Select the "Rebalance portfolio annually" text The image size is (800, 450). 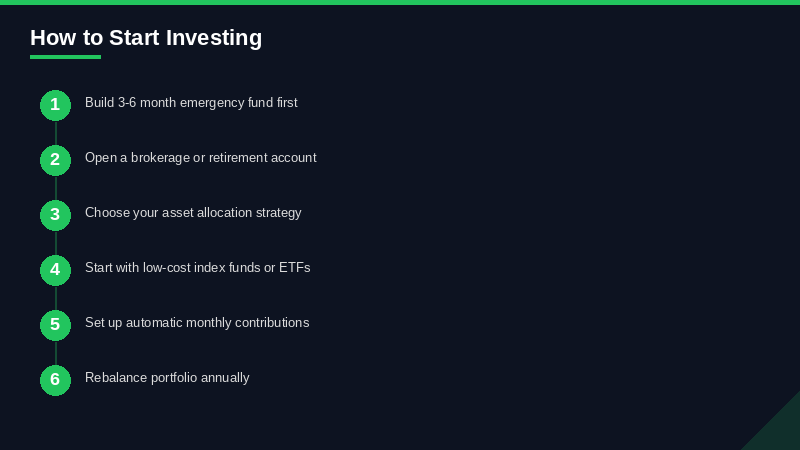[167, 377]
